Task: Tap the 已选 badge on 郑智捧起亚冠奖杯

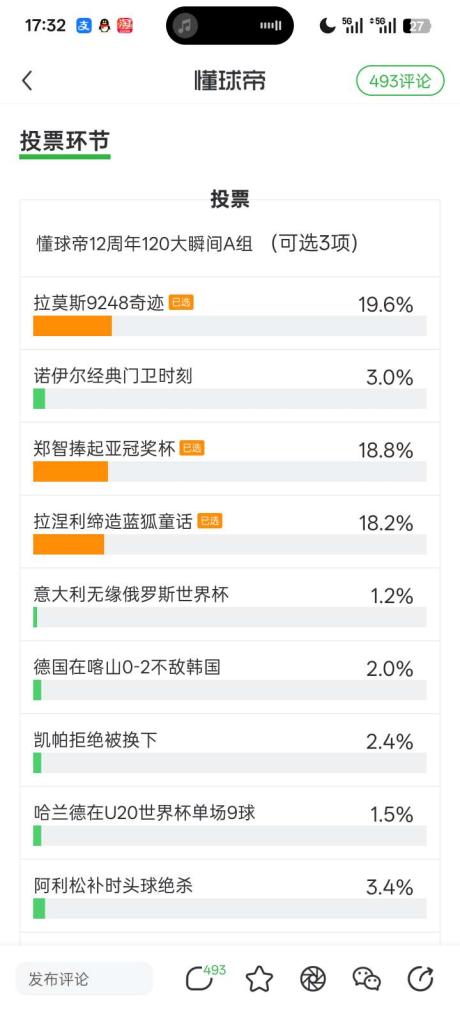Action: [x=192, y=448]
